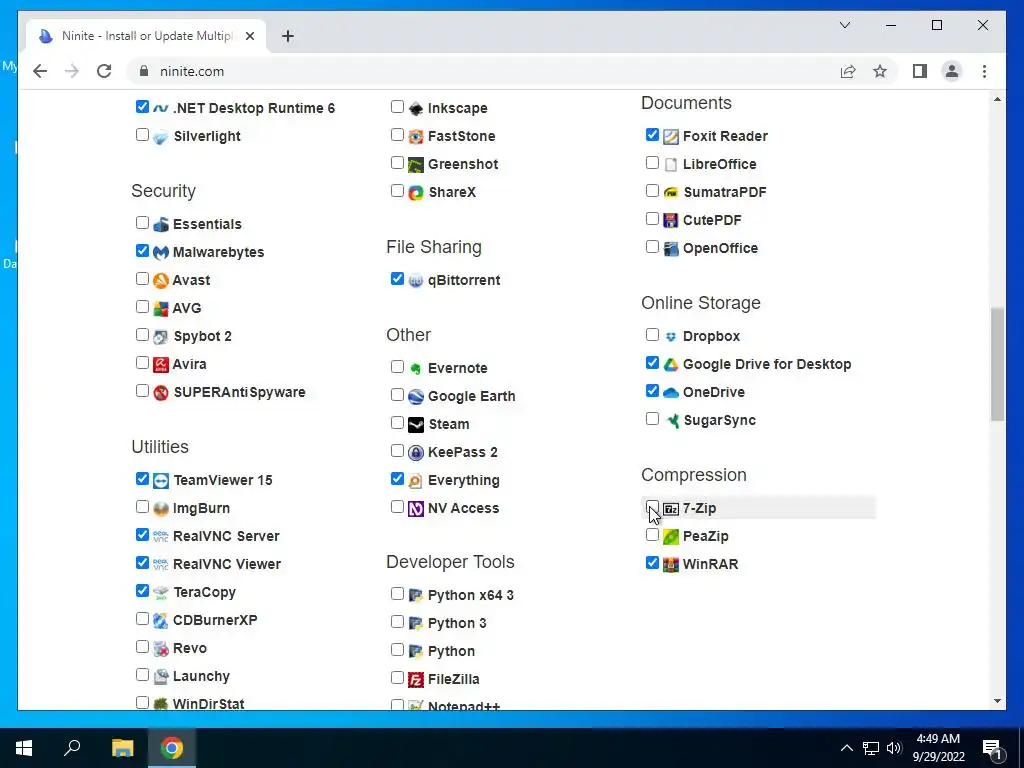
Task: Click the TeraCopy icon
Action: (161, 592)
